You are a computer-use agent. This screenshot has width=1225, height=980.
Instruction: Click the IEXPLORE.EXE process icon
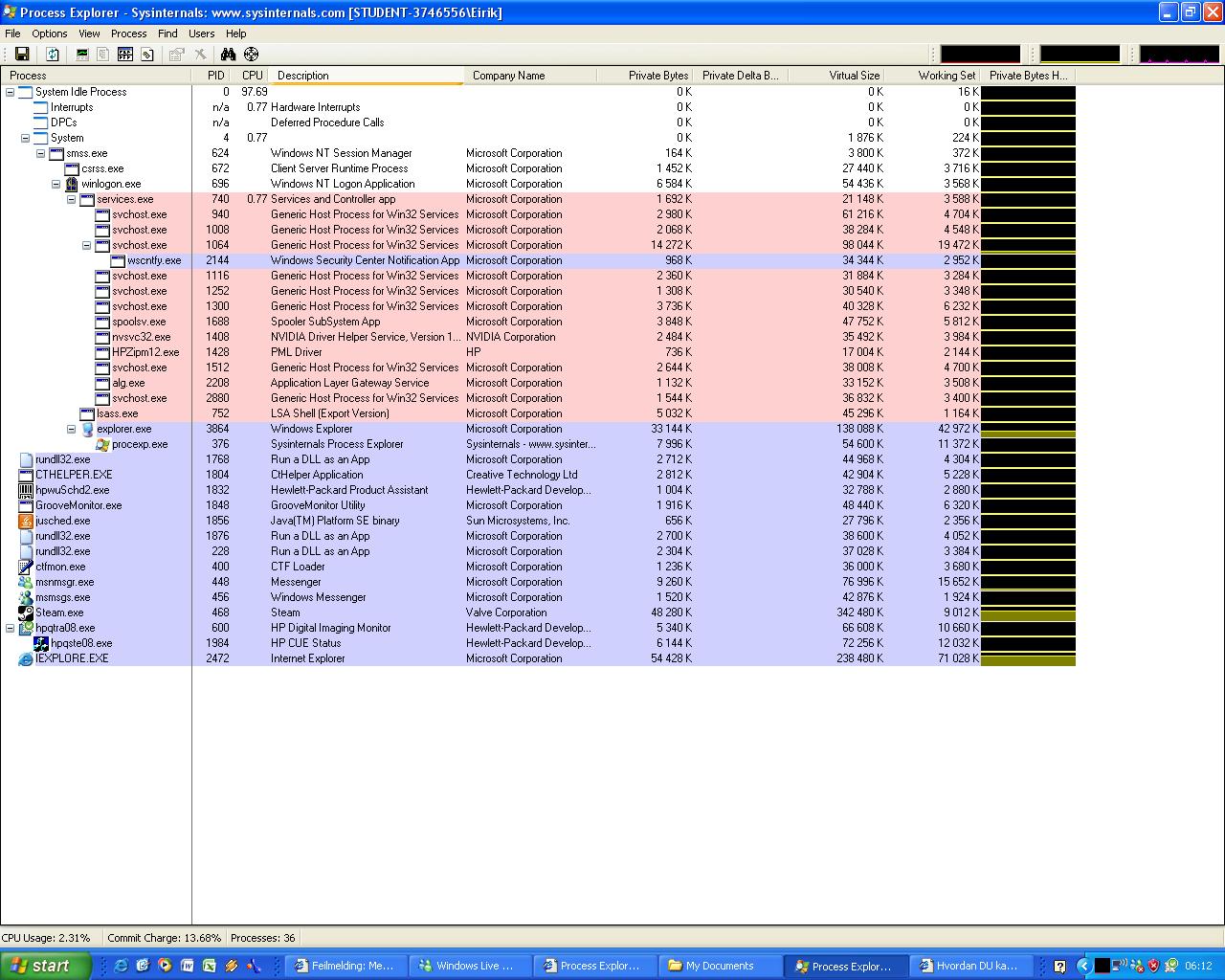(26, 658)
